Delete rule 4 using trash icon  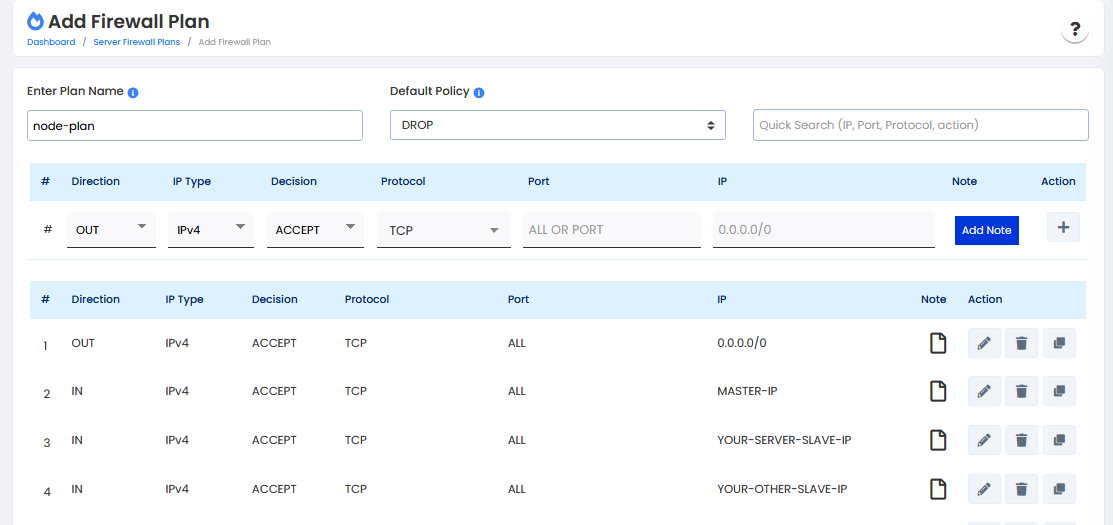1021,489
